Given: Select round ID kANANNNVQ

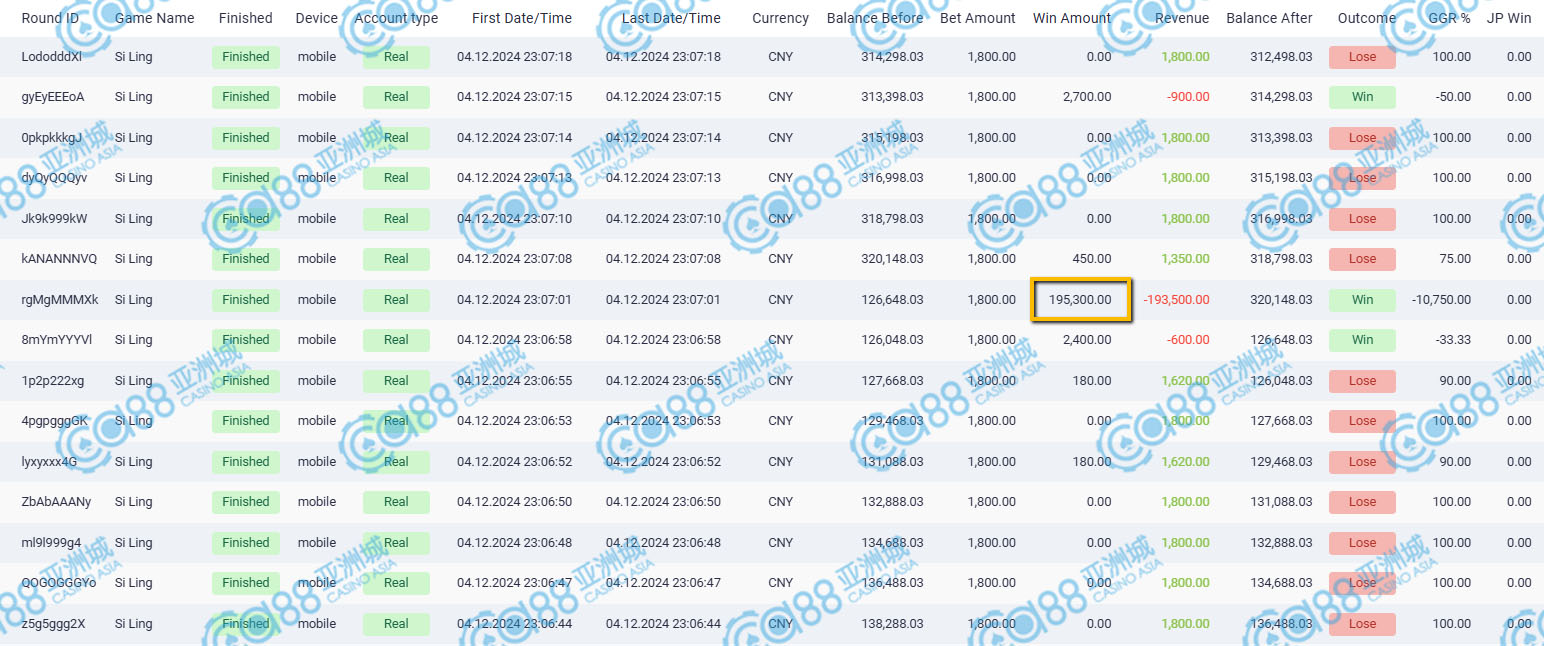Looking at the screenshot, I should pyautogui.click(x=59, y=259).
